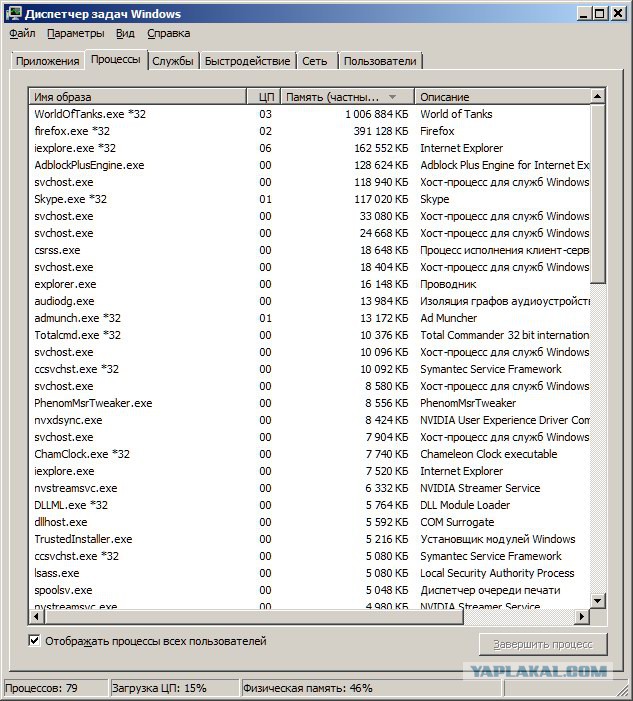Open the Справка menu

(x=169, y=34)
